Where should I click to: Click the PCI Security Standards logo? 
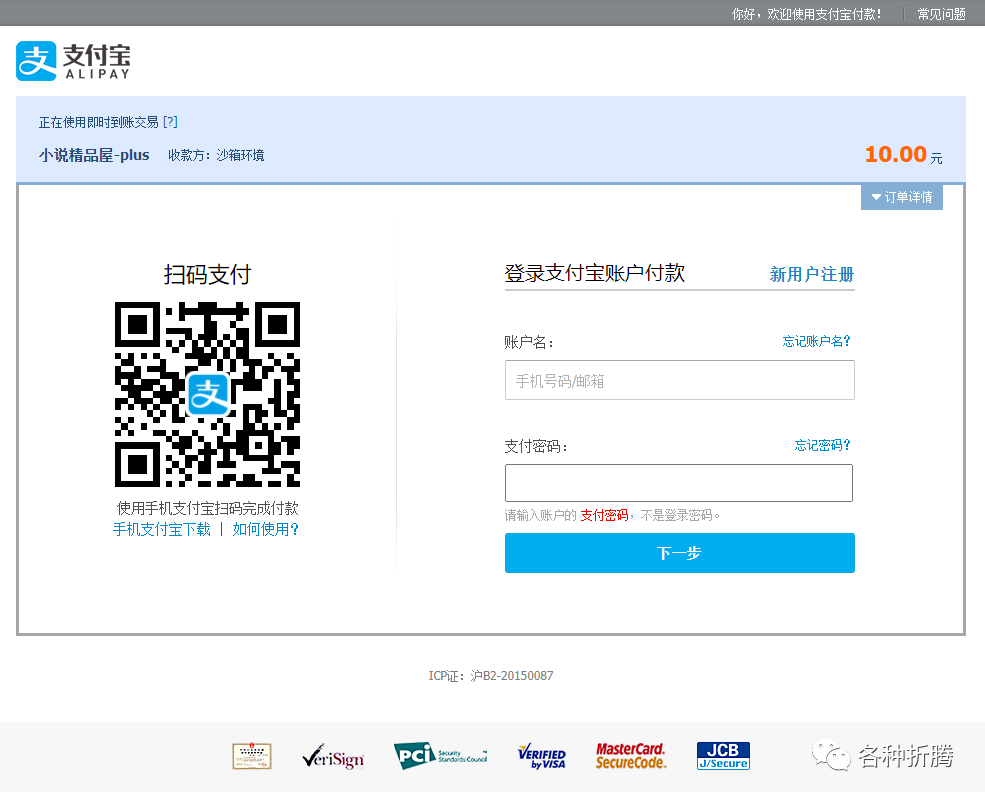click(x=440, y=756)
